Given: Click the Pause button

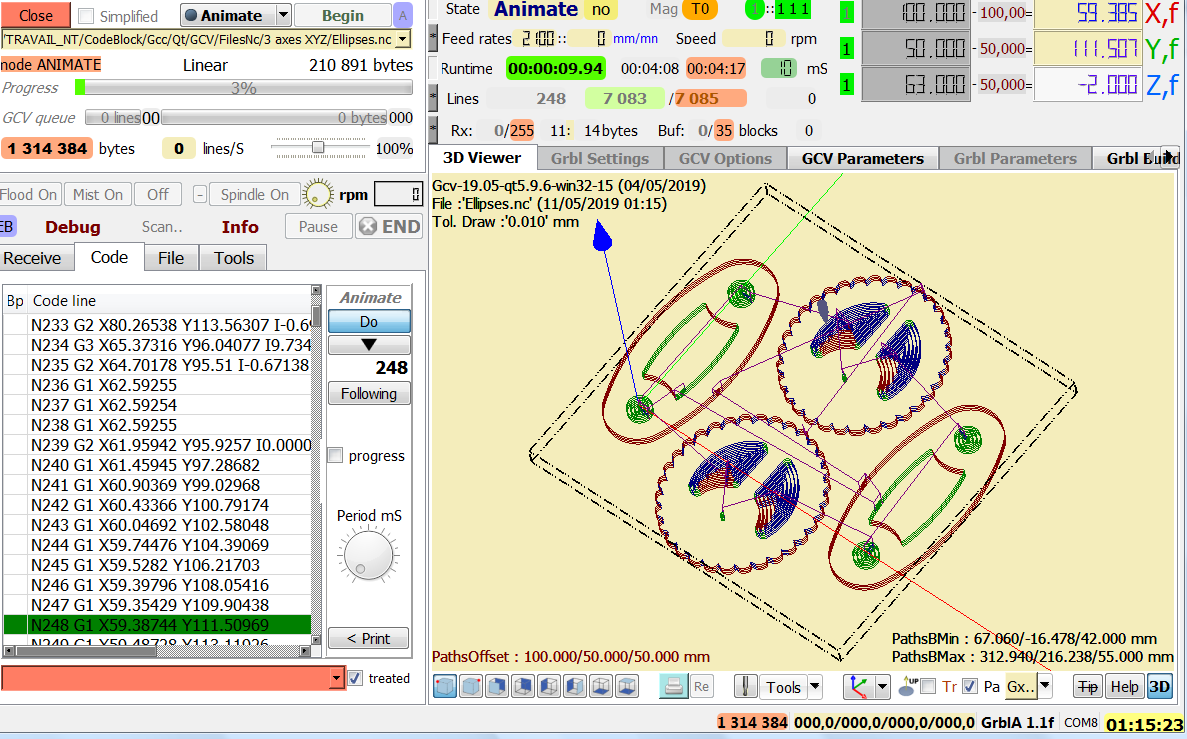Looking at the screenshot, I should point(318,226).
